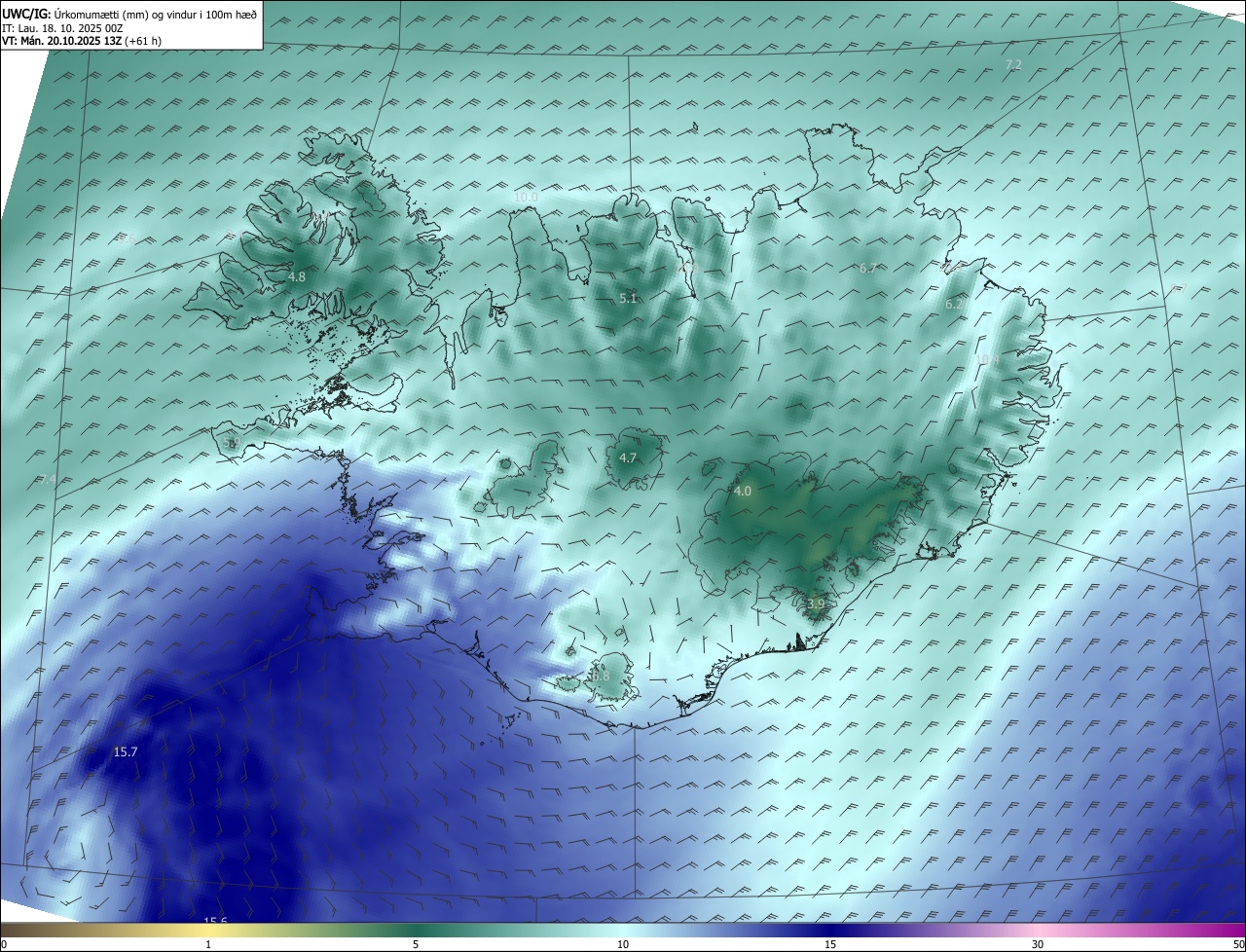Click the 15 tick on the color legend

(830, 945)
